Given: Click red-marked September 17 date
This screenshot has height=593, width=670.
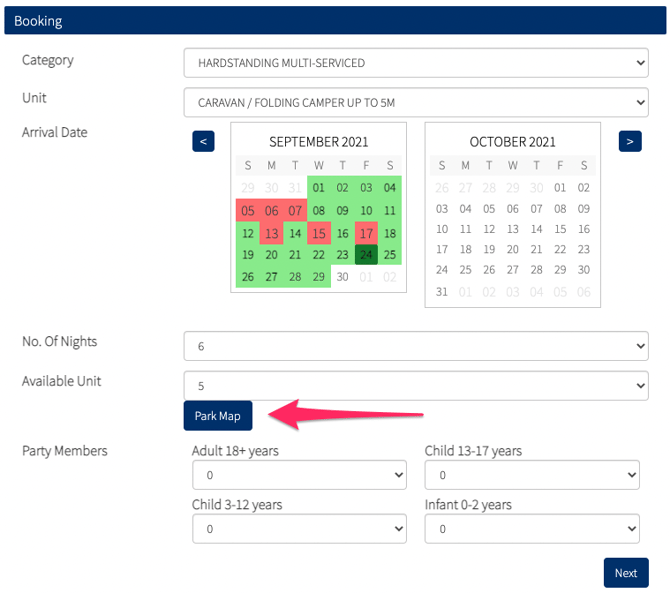Looking at the screenshot, I should pos(366,233).
